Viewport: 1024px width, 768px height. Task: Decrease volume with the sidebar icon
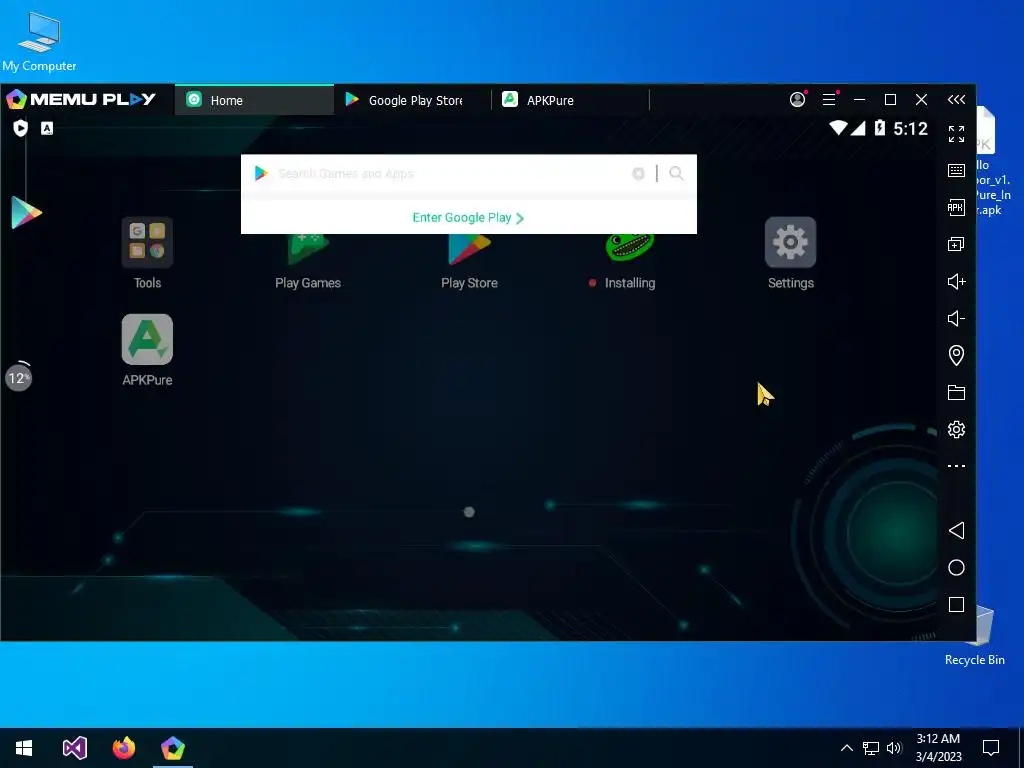click(x=956, y=318)
